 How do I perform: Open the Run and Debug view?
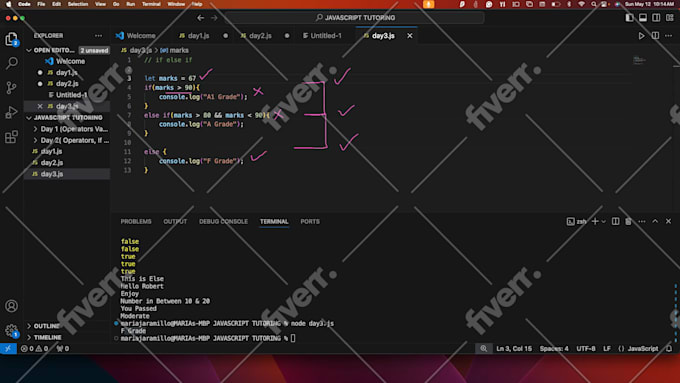[x=11, y=112]
